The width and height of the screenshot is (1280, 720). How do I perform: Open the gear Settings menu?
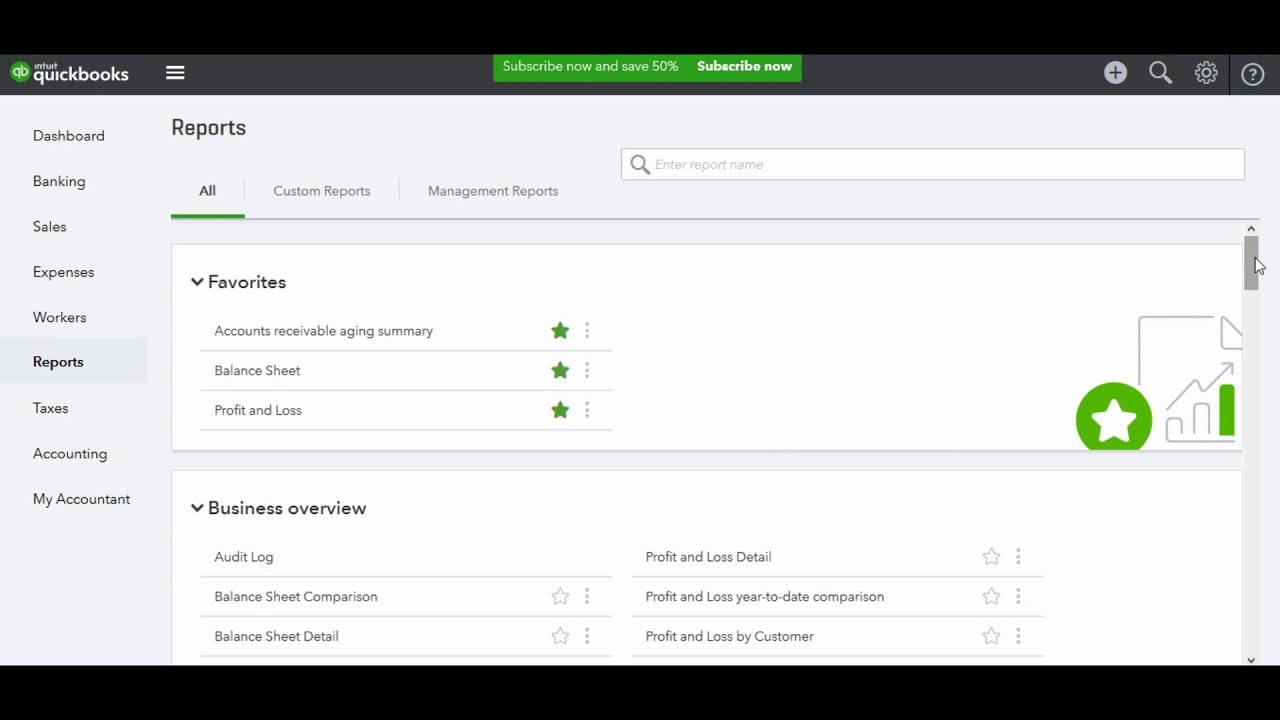[1206, 73]
